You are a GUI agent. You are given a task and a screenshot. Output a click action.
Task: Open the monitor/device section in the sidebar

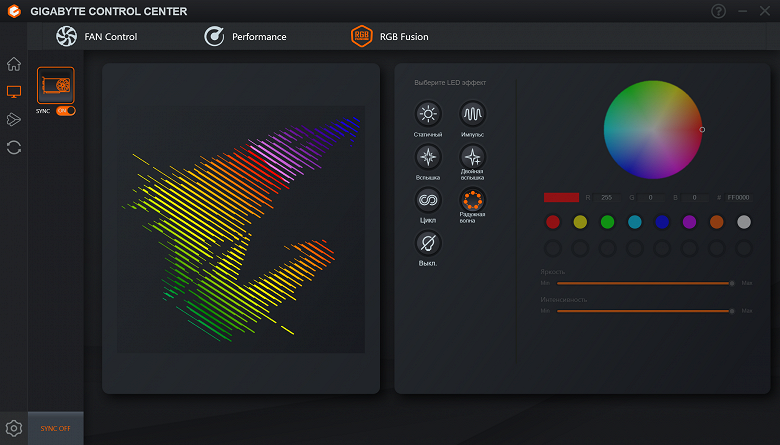click(x=14, y=91)
